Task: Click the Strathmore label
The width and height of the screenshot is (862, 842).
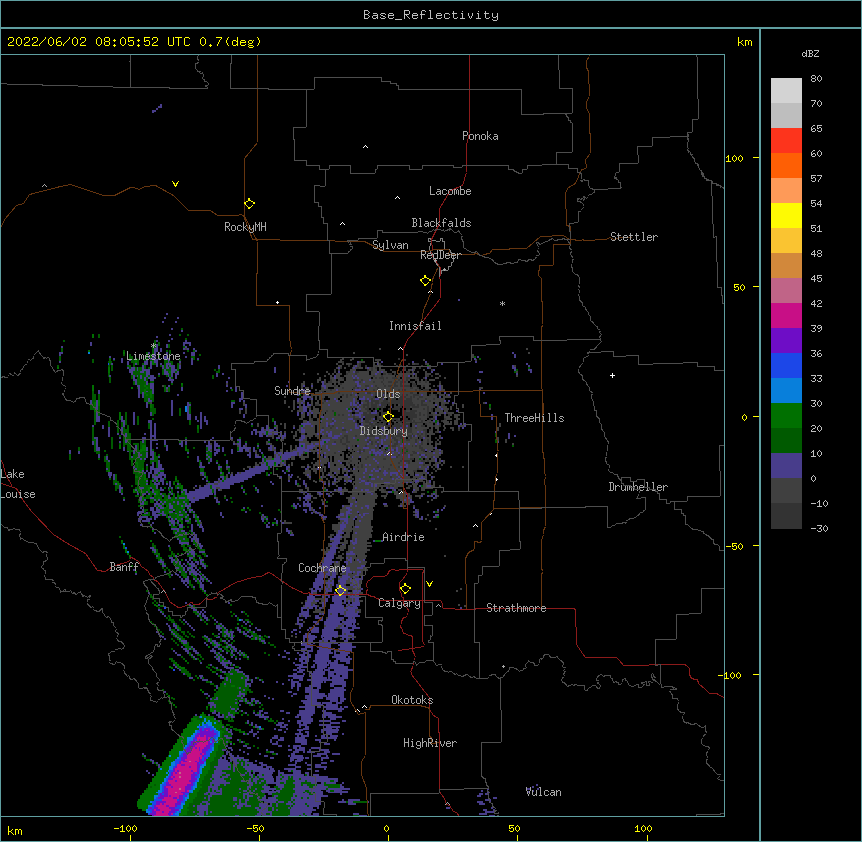Action: pos(516,608)
